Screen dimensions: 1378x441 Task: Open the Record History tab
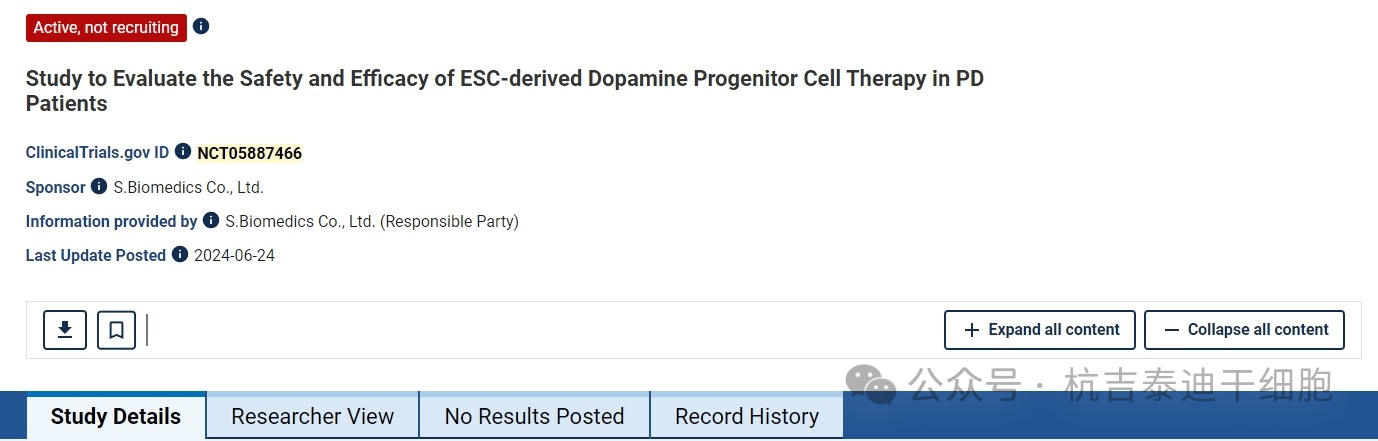tap(746, 416)
